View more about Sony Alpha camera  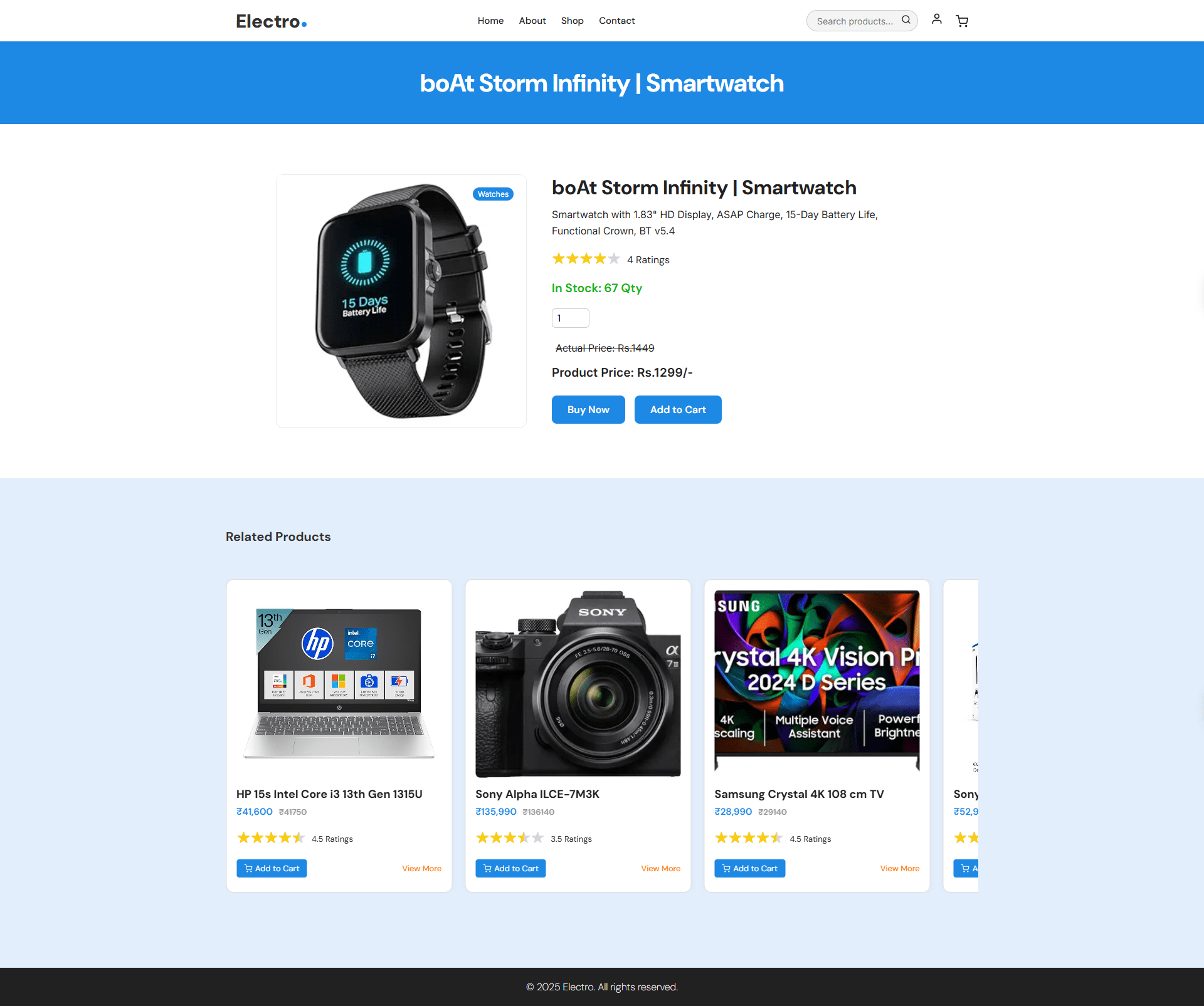[660, 869]
